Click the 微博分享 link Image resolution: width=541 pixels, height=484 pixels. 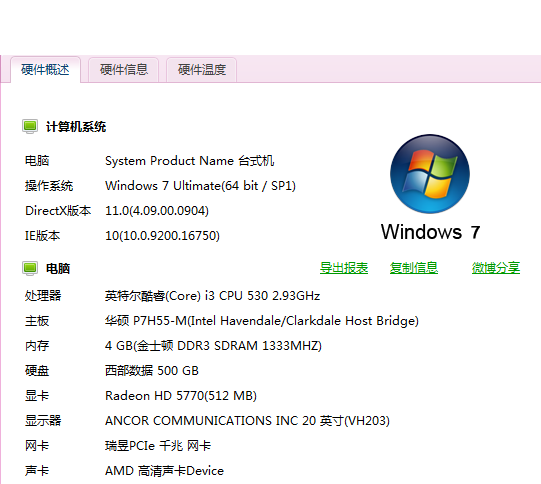point(496,268)
